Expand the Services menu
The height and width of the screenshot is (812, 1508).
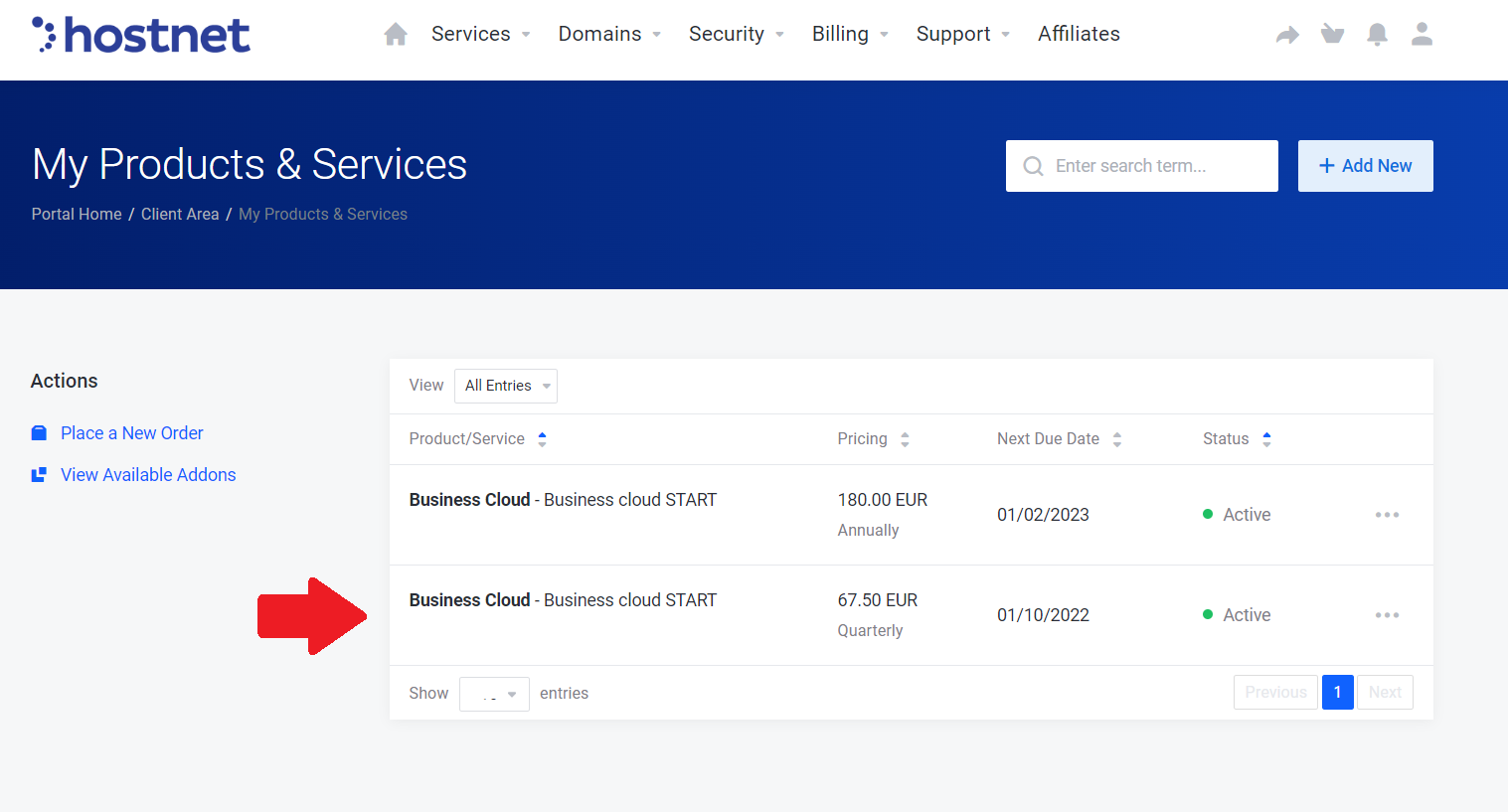480,34
